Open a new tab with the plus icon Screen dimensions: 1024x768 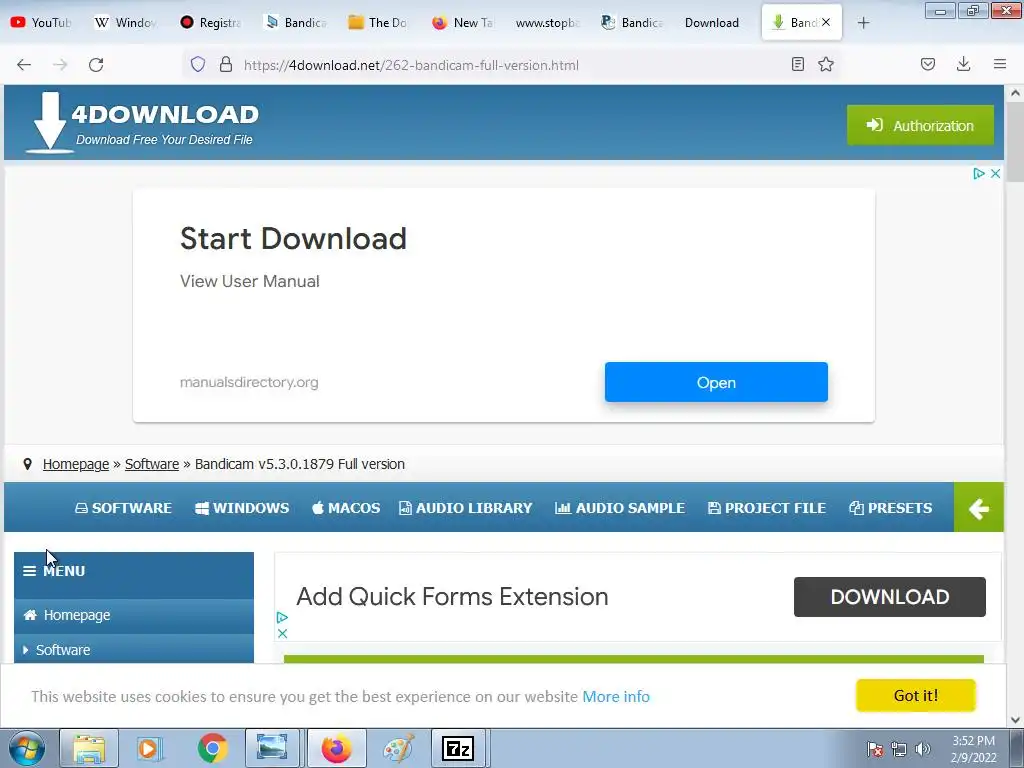click(x=863, y=23)
